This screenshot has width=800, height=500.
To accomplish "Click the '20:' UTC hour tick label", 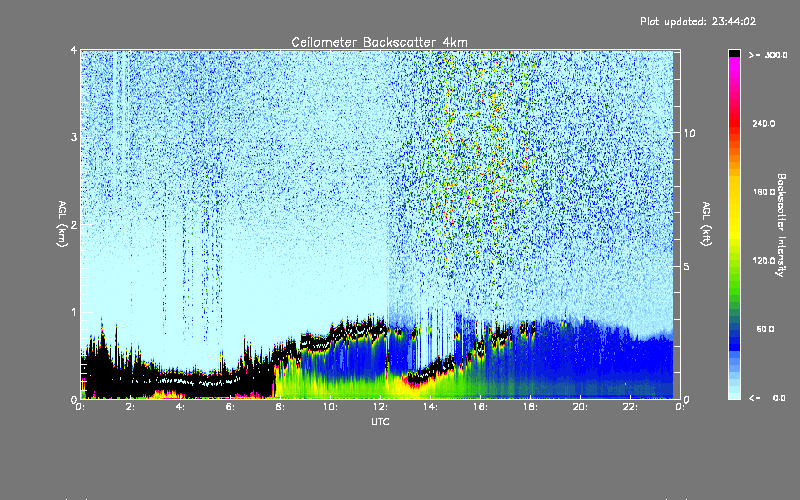I will (581, 407).
